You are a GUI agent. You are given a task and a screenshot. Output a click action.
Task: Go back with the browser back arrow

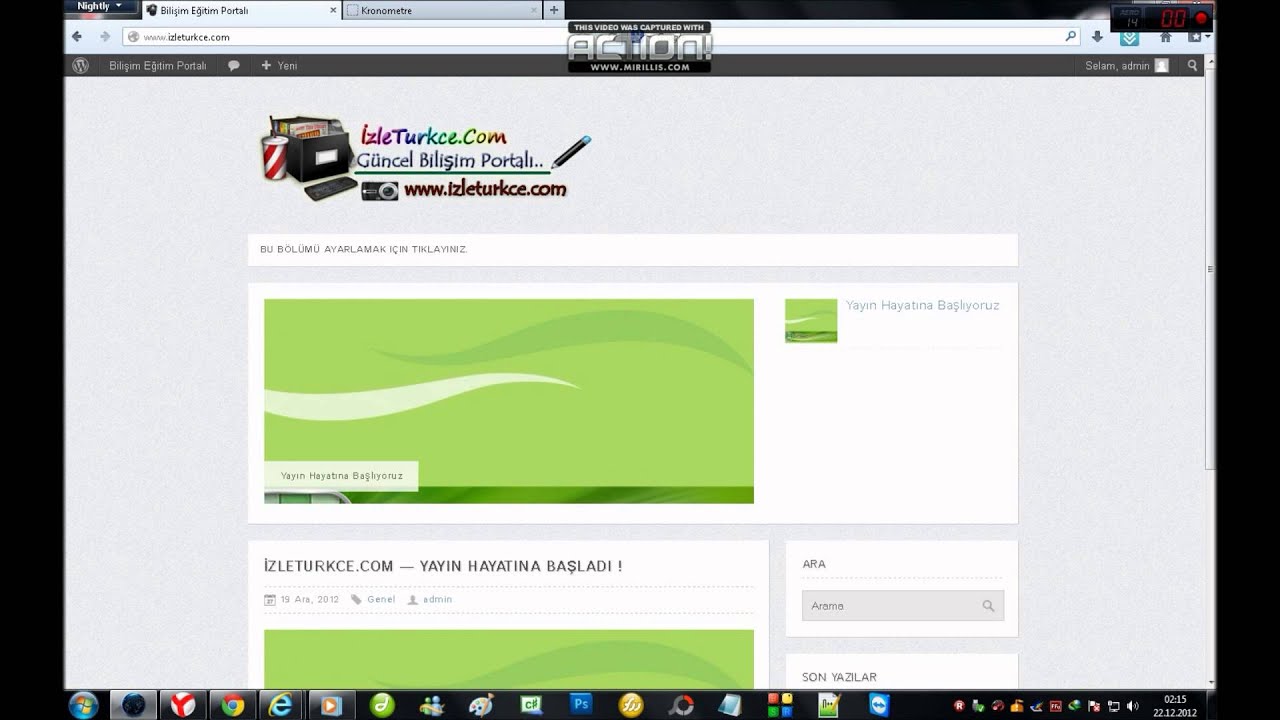tap(77, 37)
